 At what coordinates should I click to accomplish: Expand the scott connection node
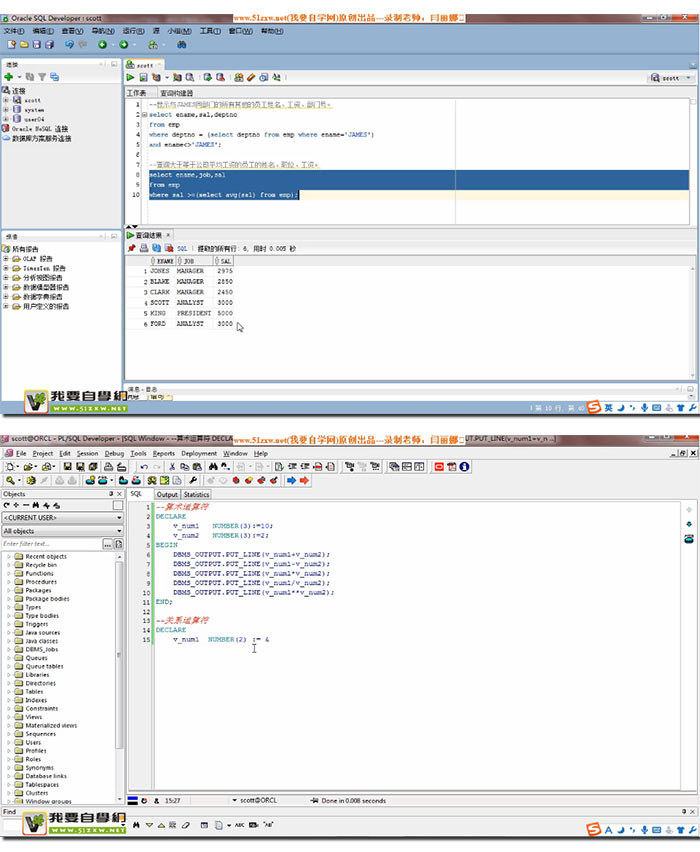pos(6,100)
